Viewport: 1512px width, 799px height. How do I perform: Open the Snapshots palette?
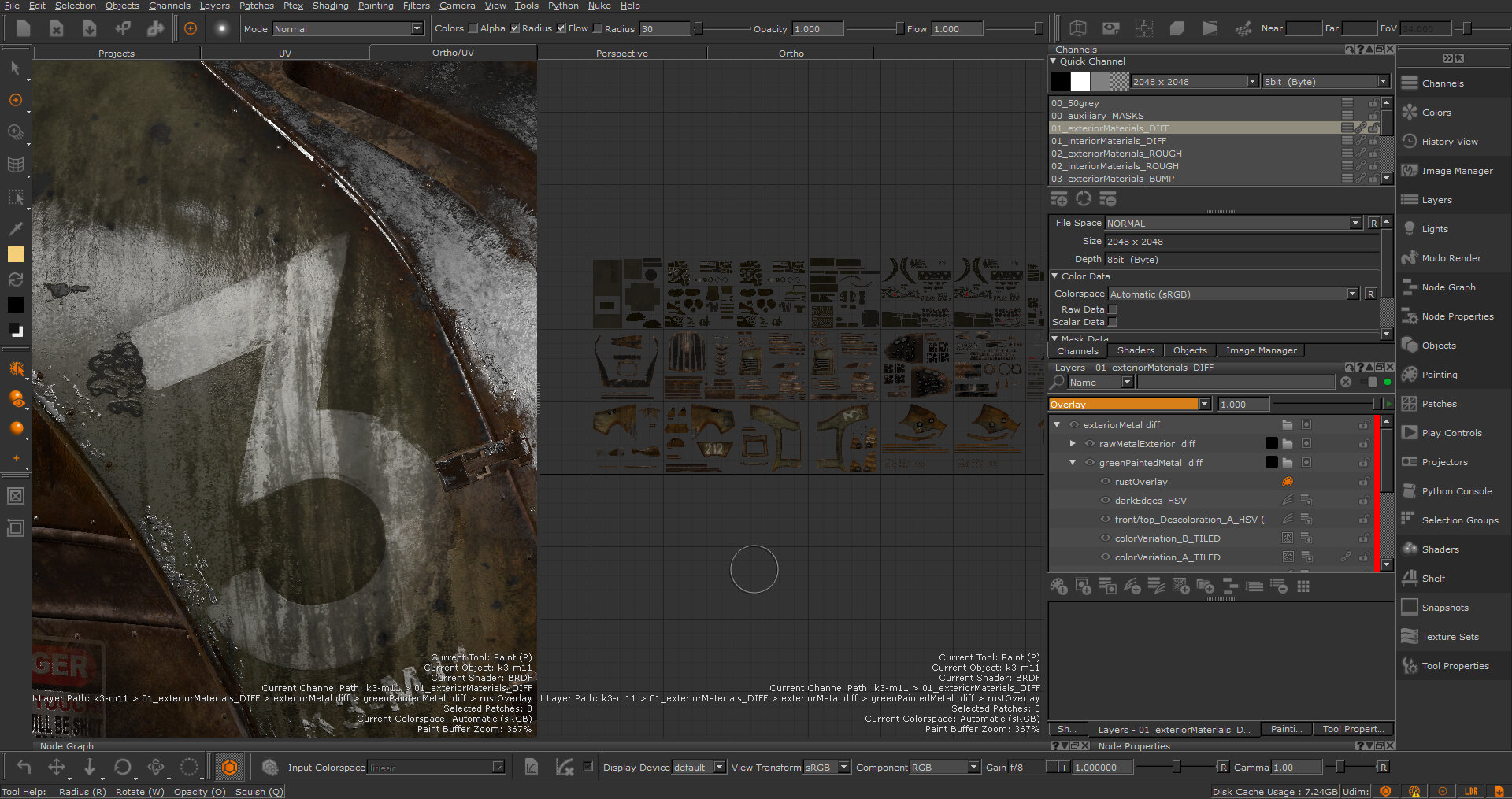pos(1444,608)
